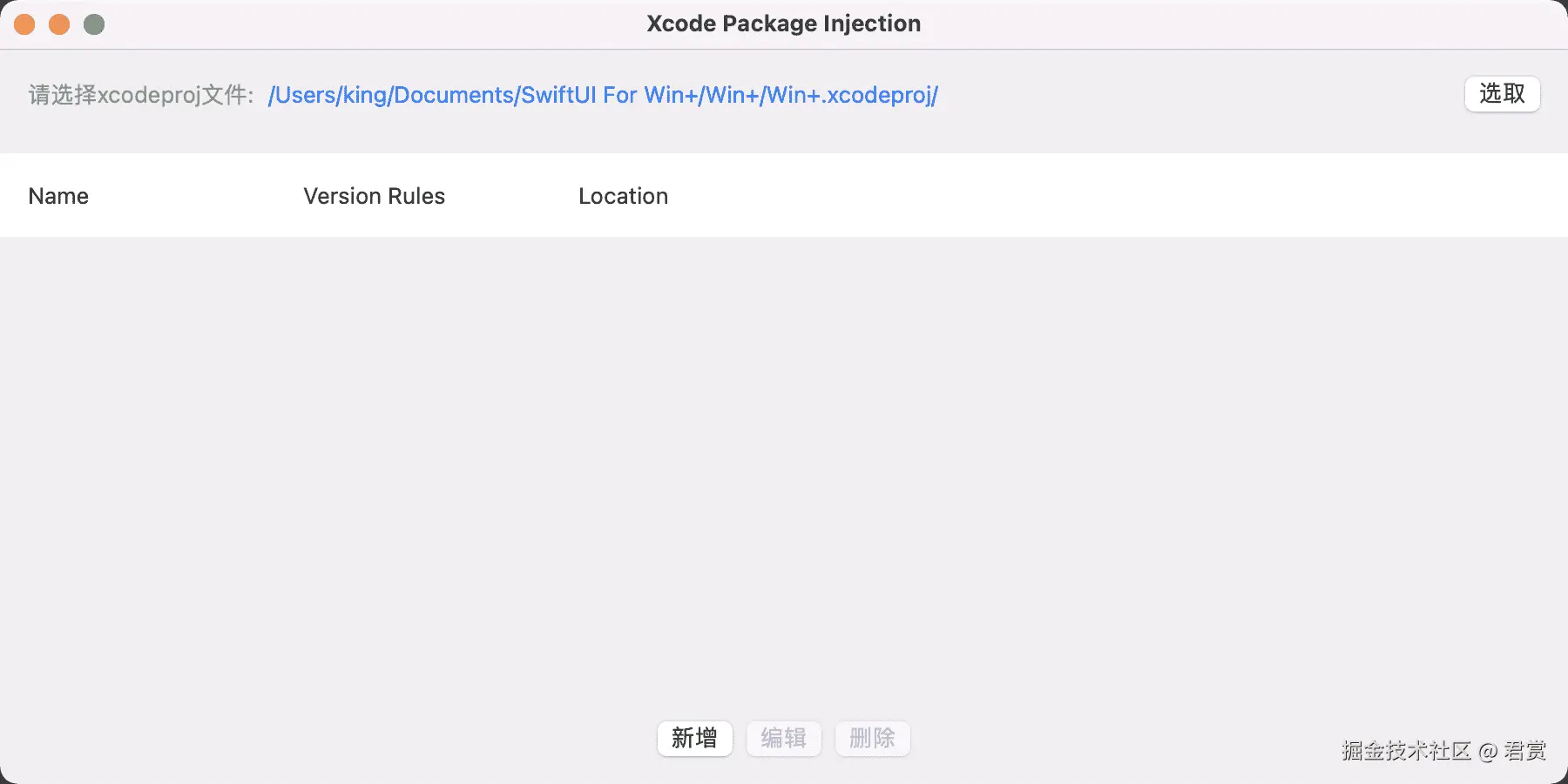Click the 选取 button to choose a file
This screenshot has width=1568, height=784.
1502,94
